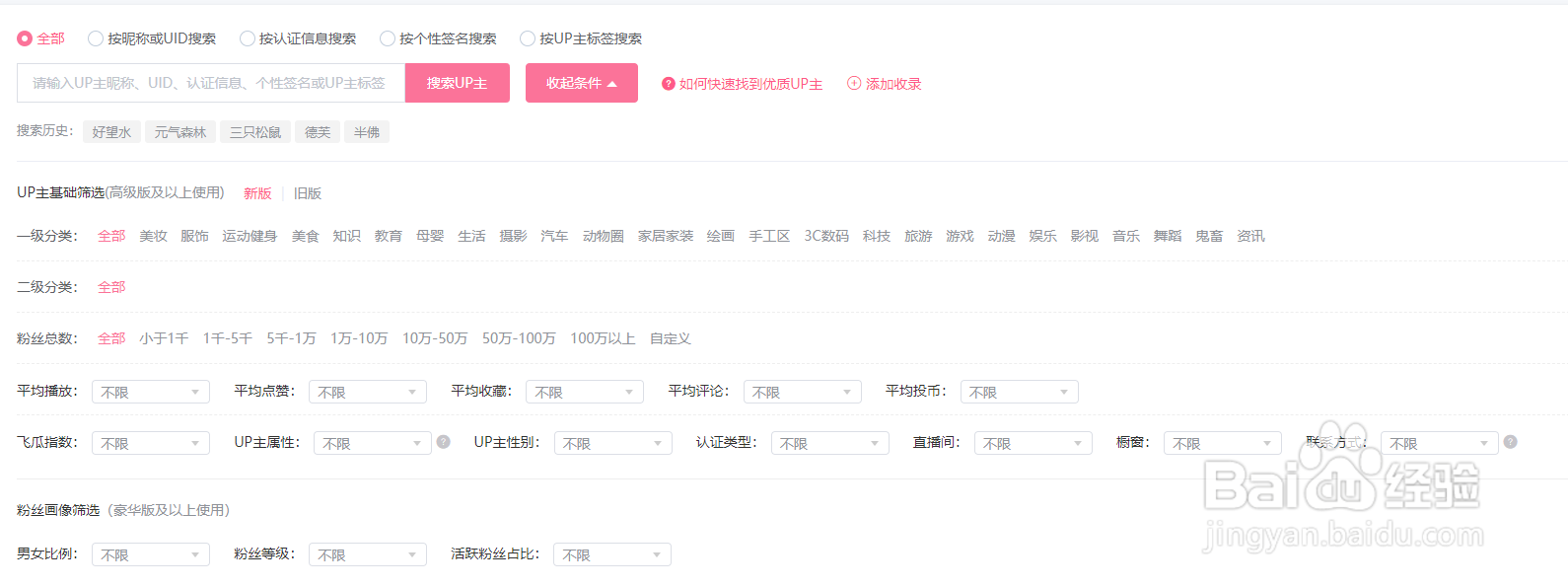Open the 平均点赞 dropdown
Viewport: 1568px width, 588px height.
click(x=368, y=392)
